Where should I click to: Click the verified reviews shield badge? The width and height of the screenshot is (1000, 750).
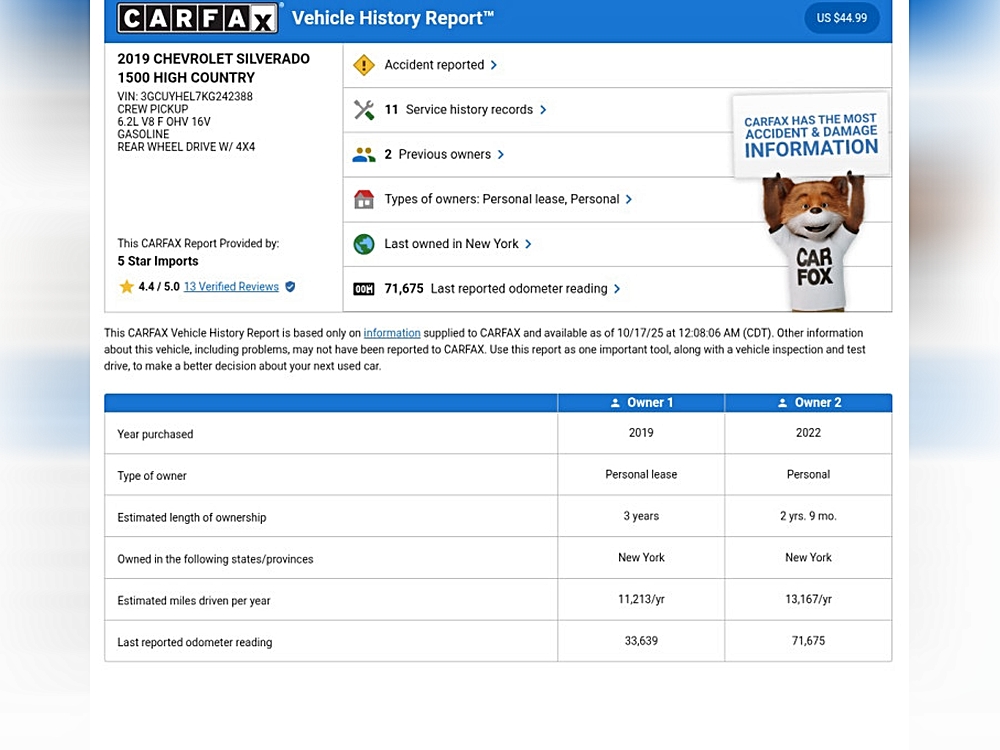pyautogui.click(x=290, y=287)
